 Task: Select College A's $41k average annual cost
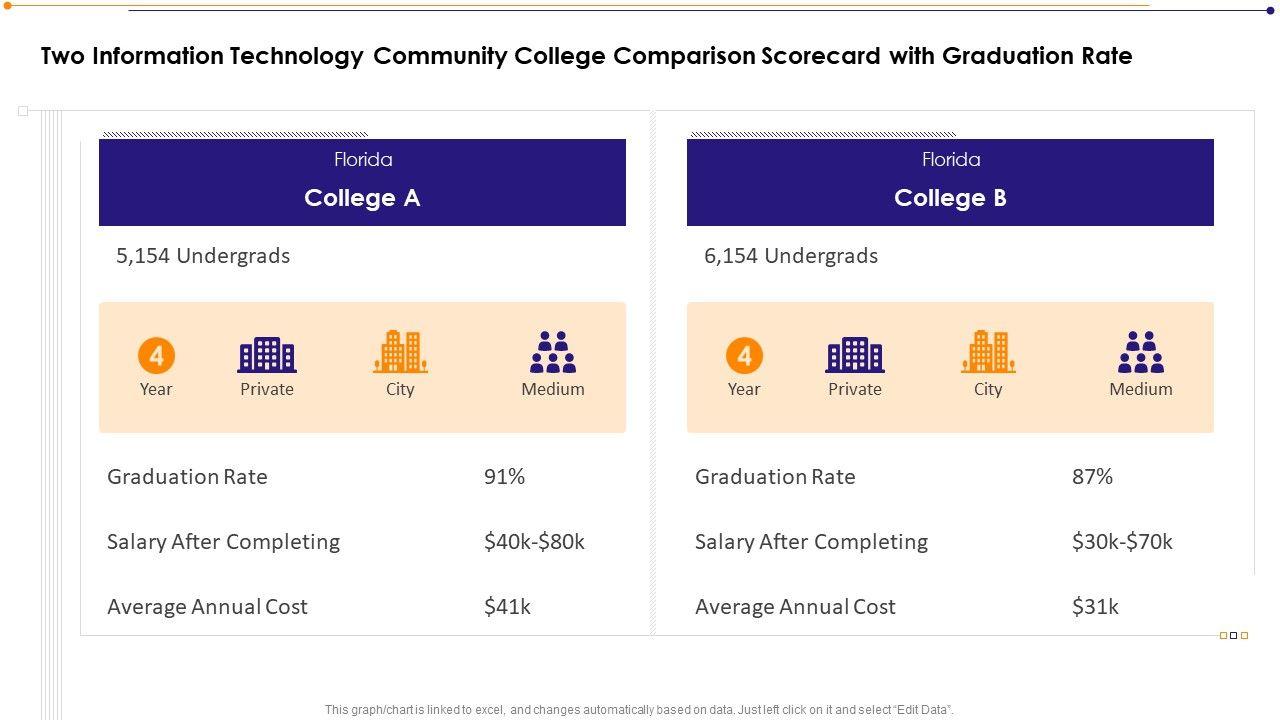507,607
